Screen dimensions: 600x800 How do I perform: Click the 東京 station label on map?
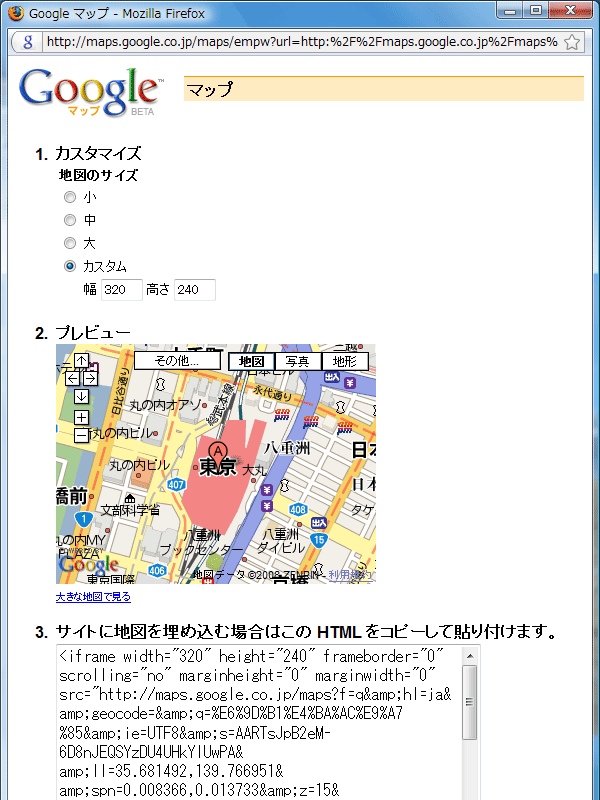click(218, 467)
